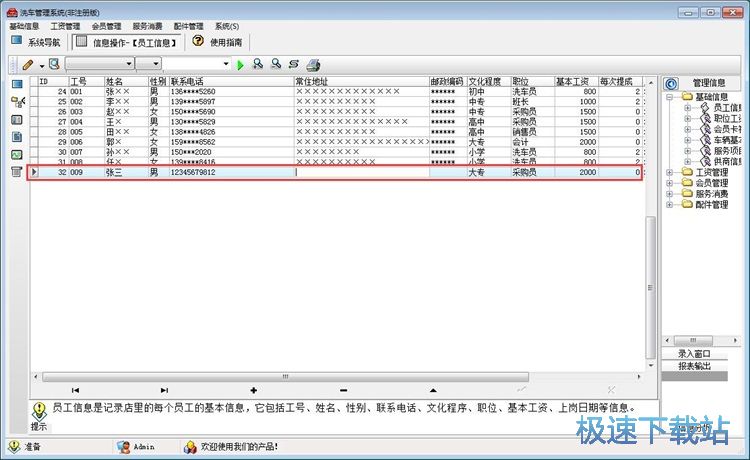Open the small operator combo box in the toolbar
Viewport: 750px width, 460px height.
pos(148,64)
